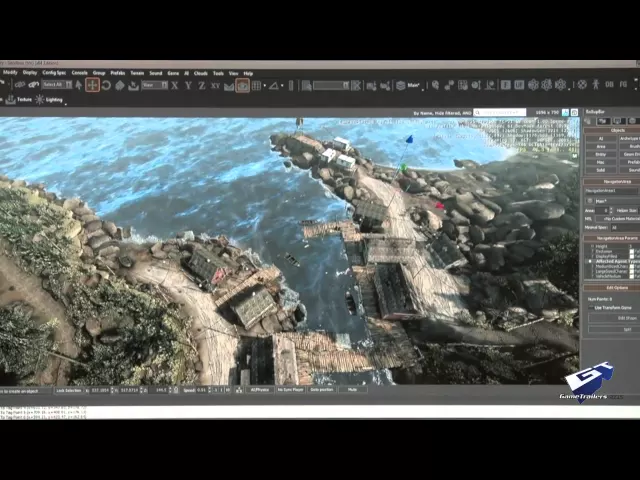Lock movement to the X axis
The height and width of the screenshot is (480, 640).
(175, 85)
